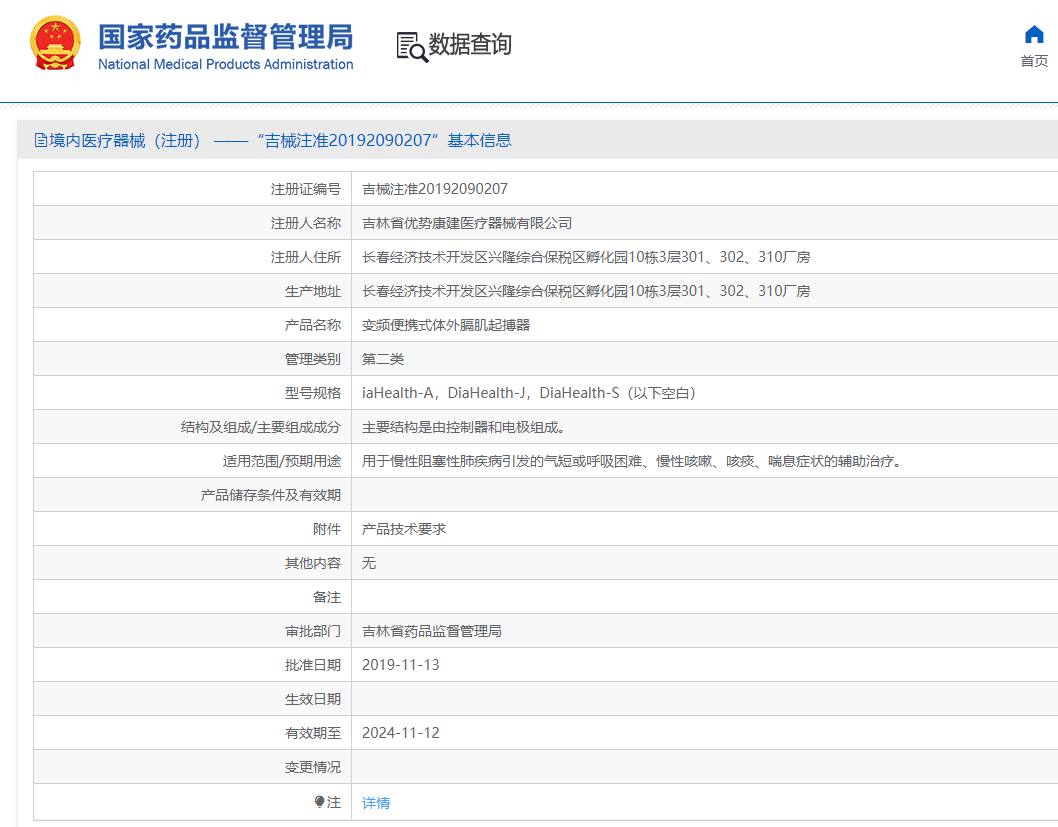Viewport: 1058px width, 827px height.
Task: Open the 详情 link
Action: pos(376,803)
